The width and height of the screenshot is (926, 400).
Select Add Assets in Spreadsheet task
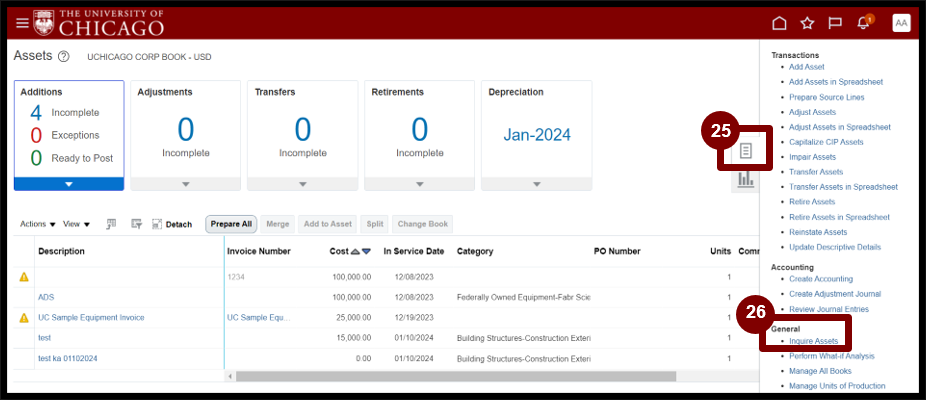click(836, 82)
